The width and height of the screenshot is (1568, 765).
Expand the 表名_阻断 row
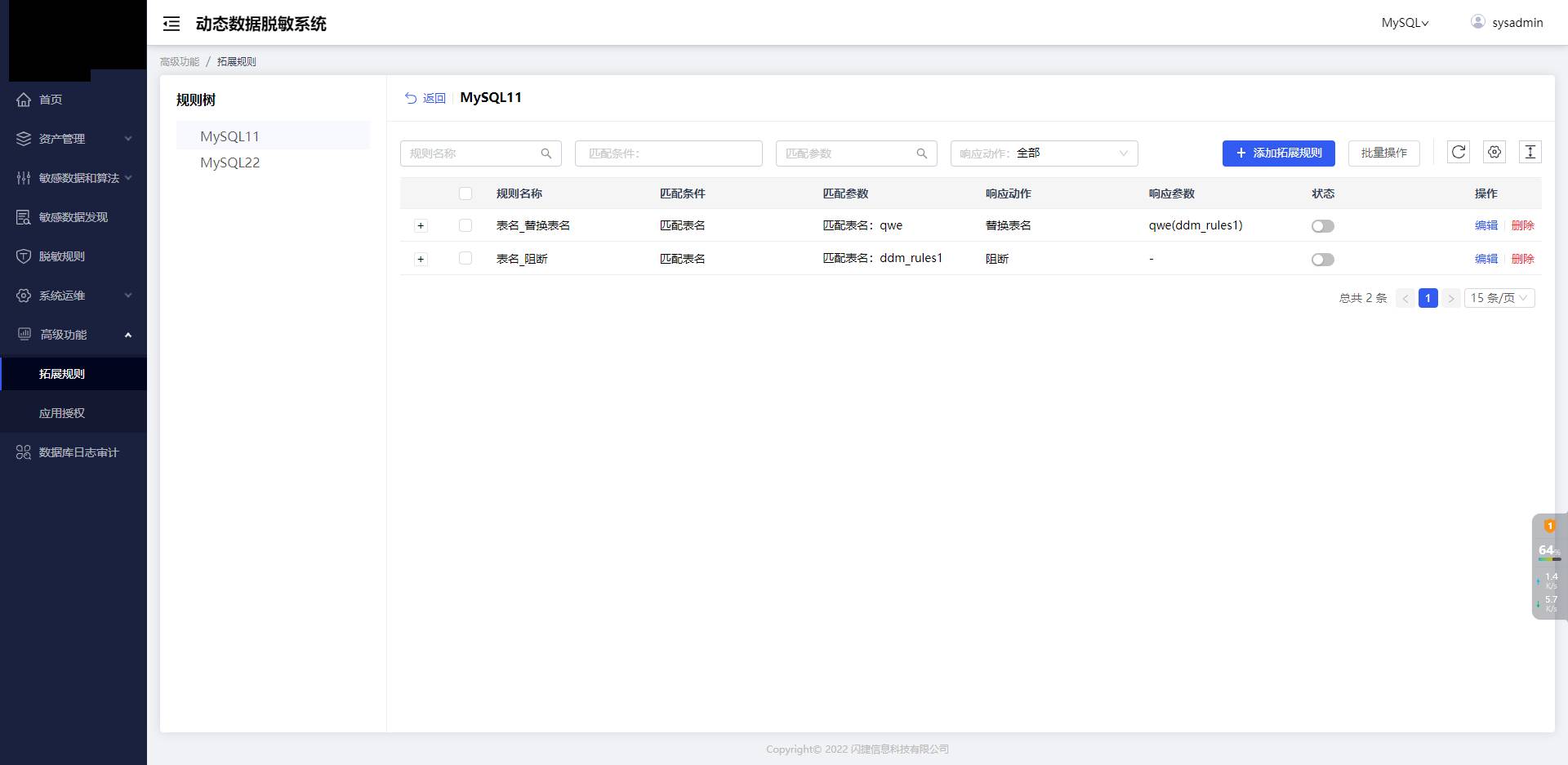click(421, 260)
